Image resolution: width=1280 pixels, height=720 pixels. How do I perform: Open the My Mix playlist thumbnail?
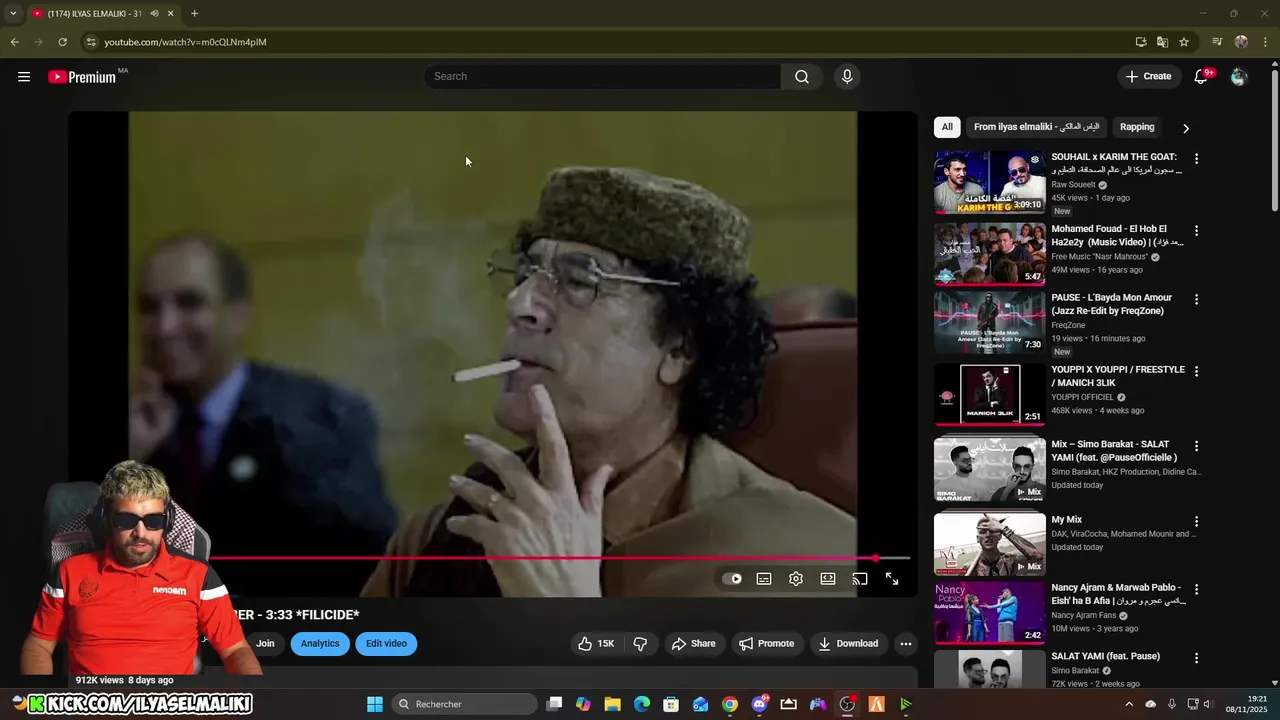point(990,544)
